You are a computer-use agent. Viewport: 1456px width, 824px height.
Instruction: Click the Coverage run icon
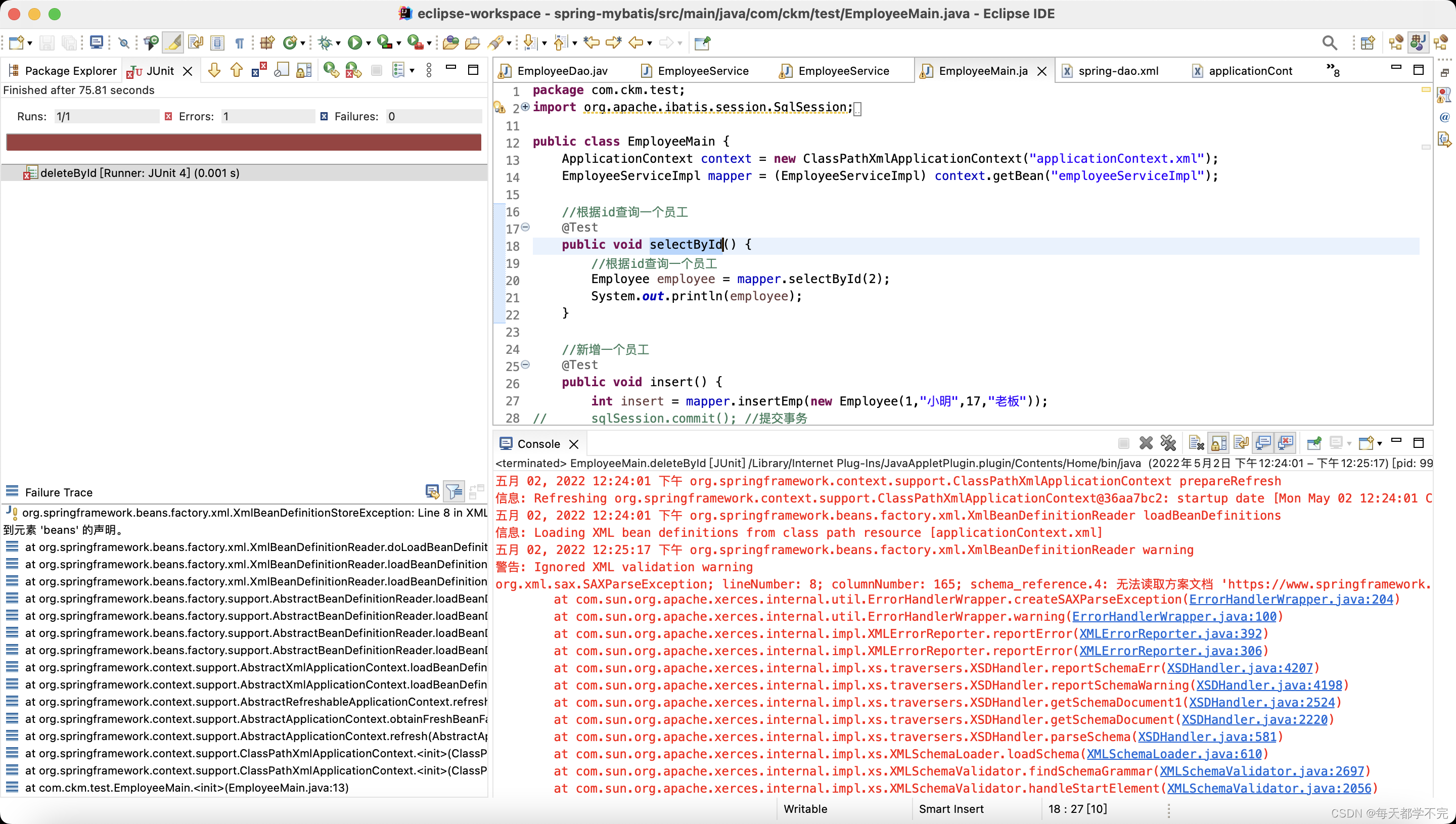click(x=385, y=42)
